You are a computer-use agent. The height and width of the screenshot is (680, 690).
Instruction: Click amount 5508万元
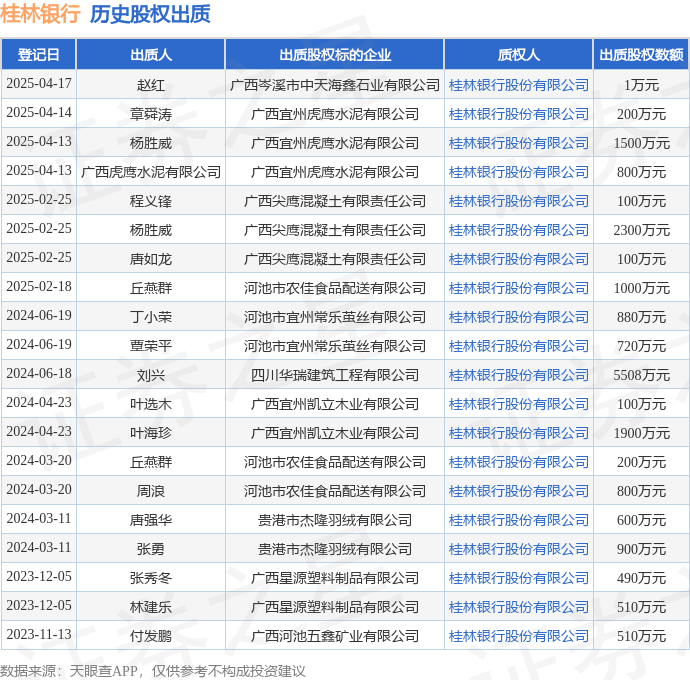pyautogui.click(x=641, y=375)
